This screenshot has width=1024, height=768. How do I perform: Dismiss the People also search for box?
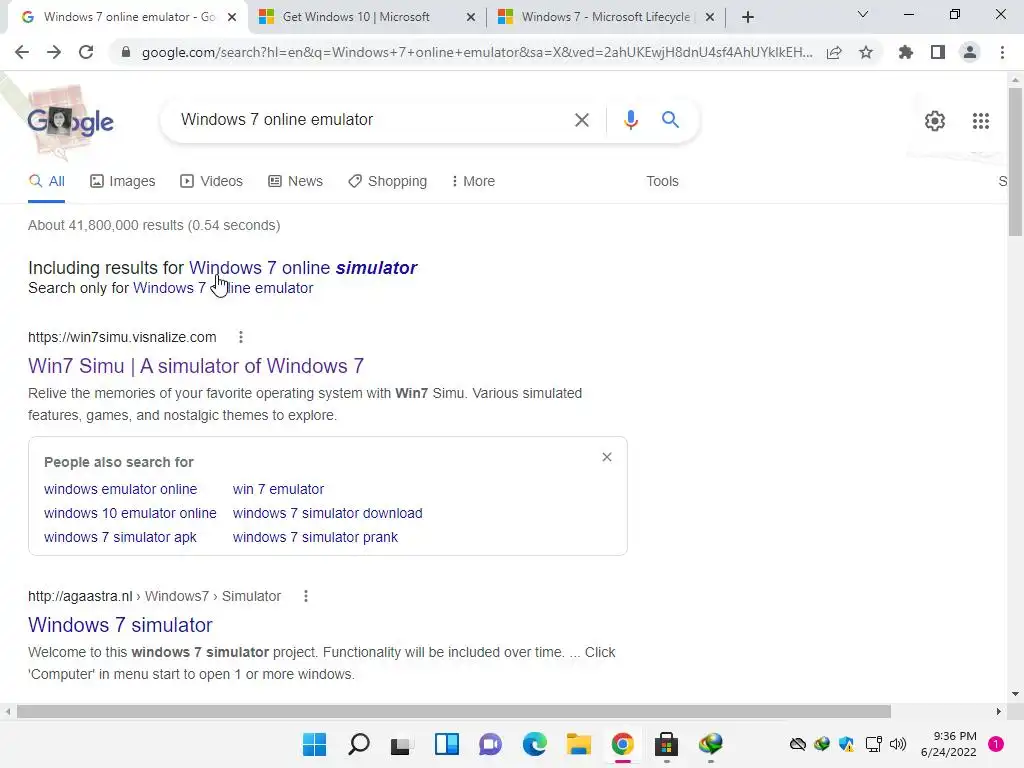[607, 457]
